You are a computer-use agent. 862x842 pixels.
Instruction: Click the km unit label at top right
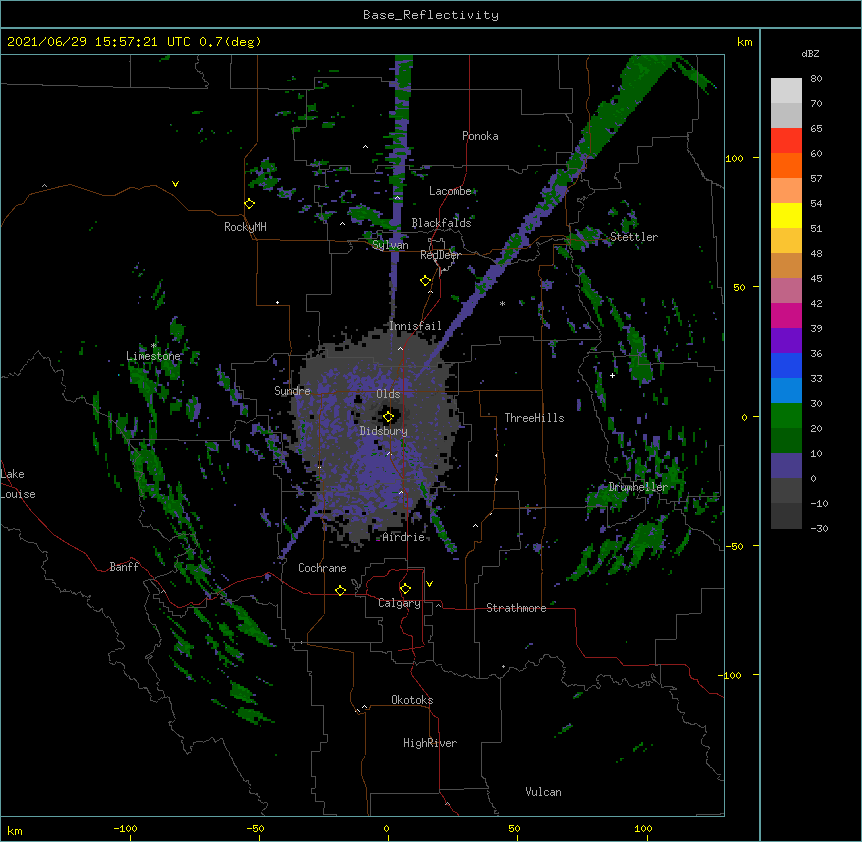click(x=745, y=42)
